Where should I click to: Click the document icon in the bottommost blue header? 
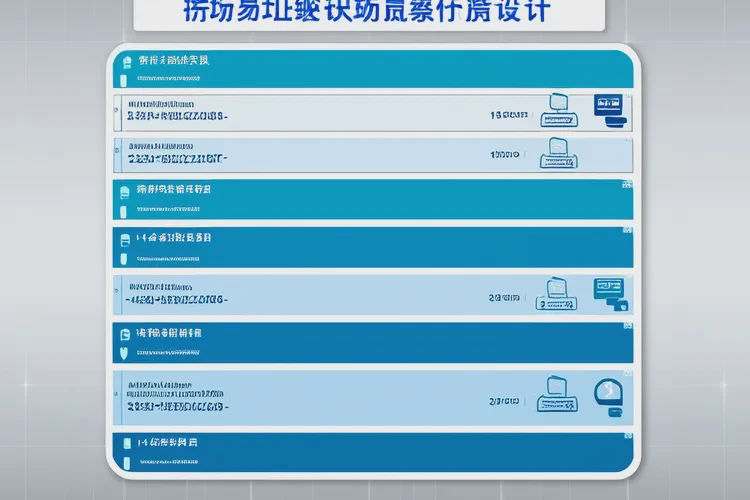coord(125,442)
